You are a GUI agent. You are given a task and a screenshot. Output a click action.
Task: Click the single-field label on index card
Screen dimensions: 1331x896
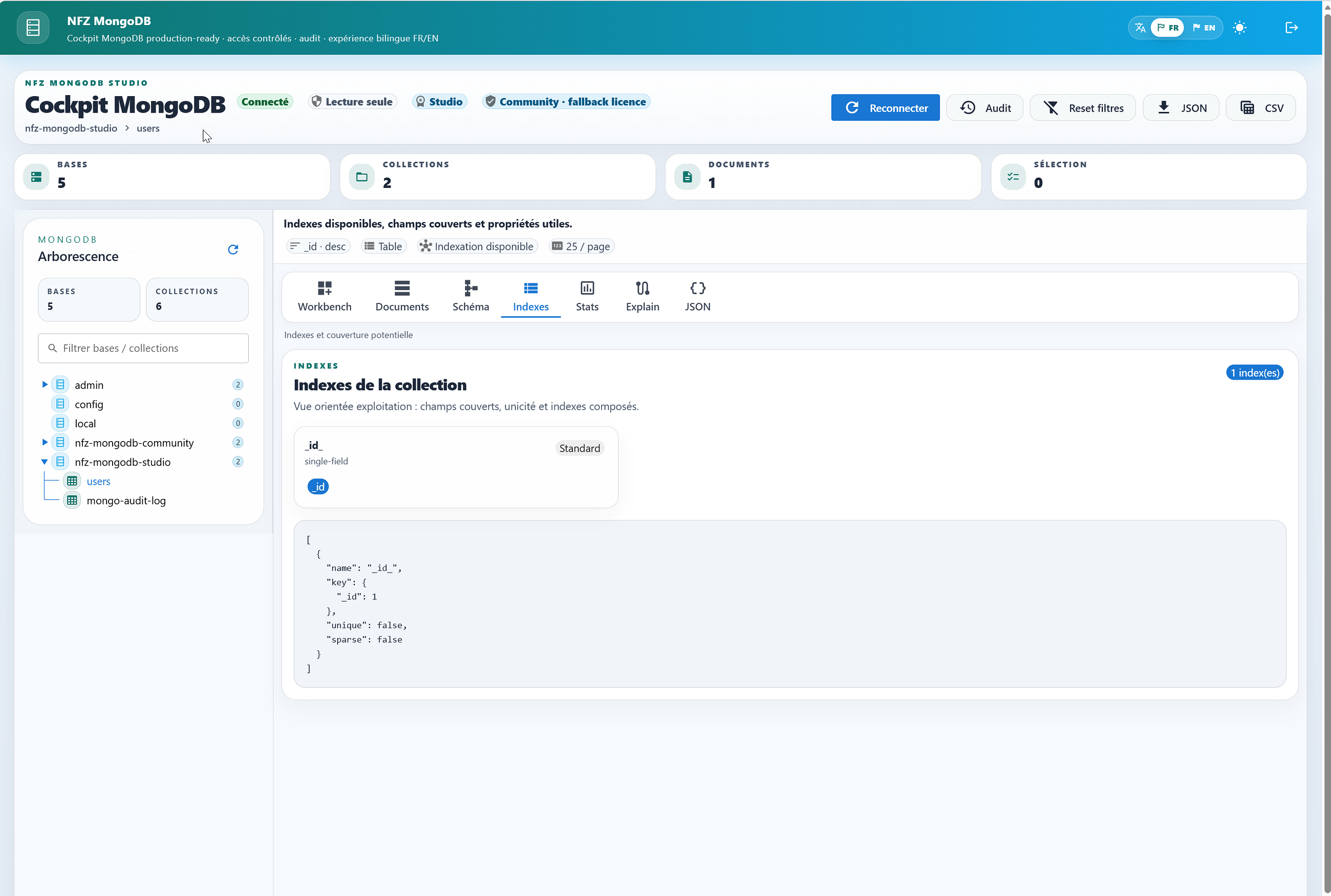[326, 461]
